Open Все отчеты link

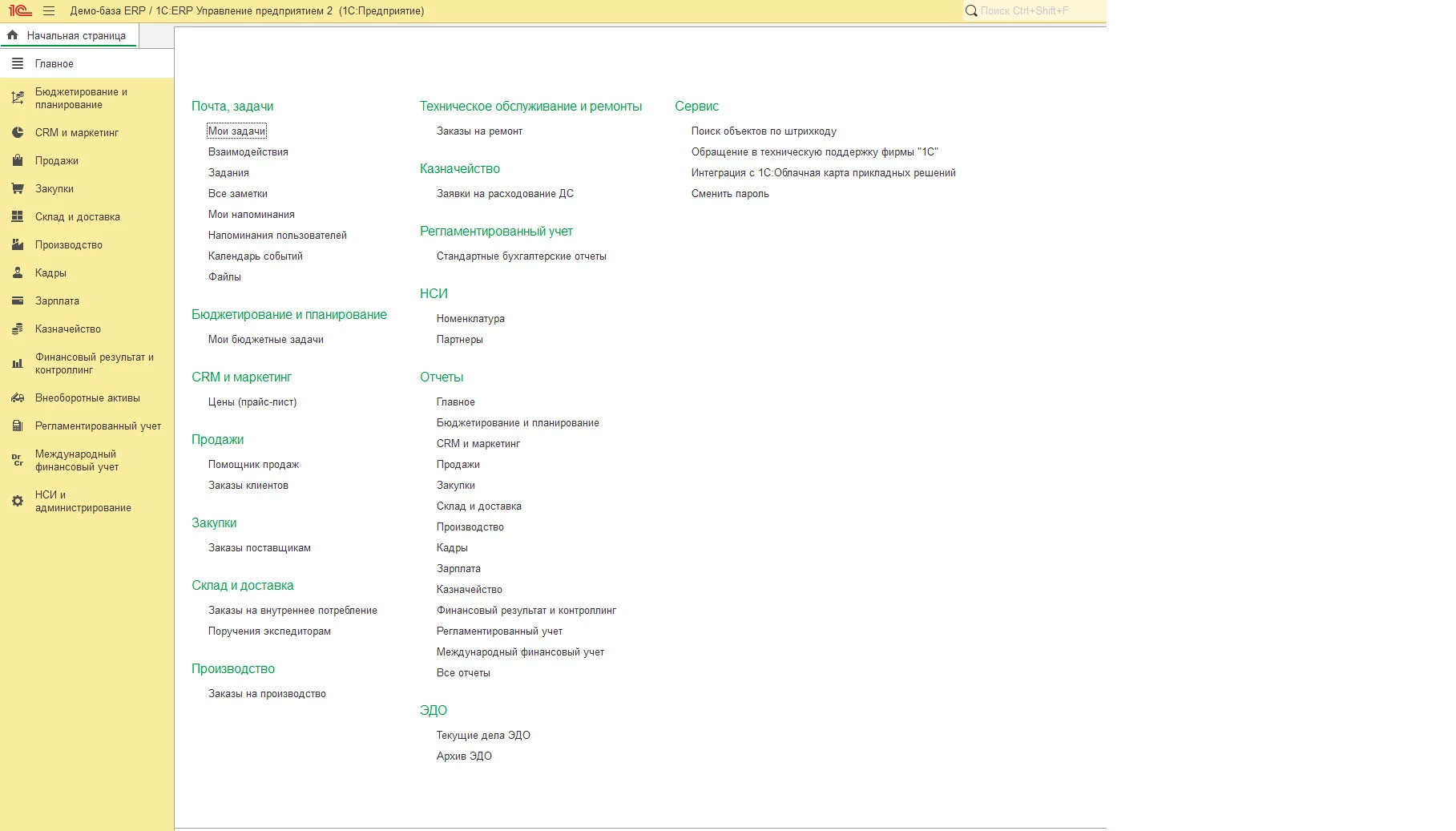(463, 672)
